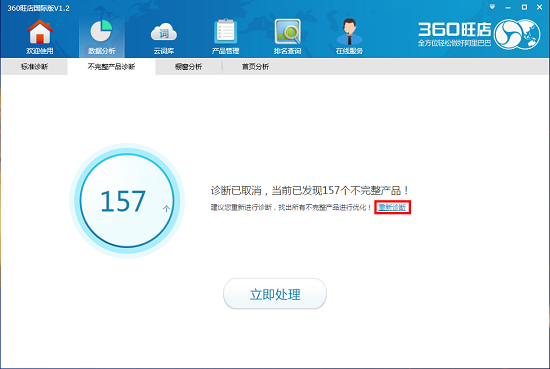
Task: Close the 360旺店 window
Action: (x=539, y=7)
